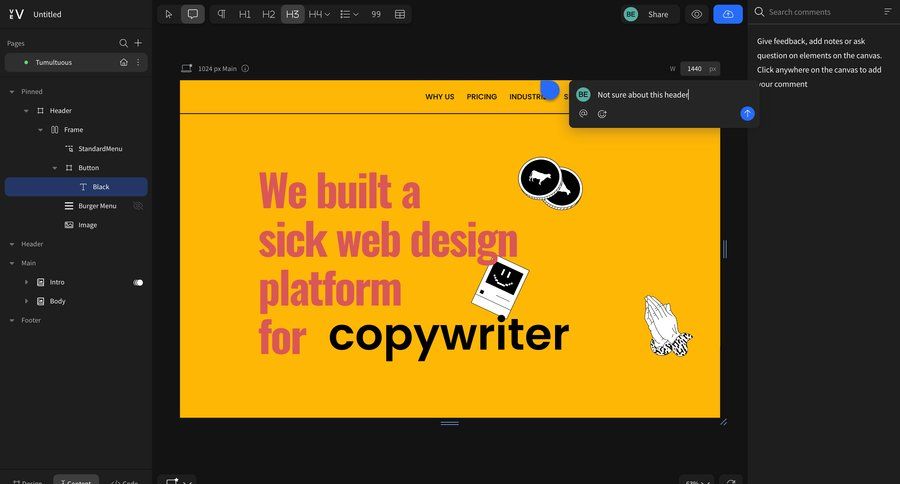Click the app logo at the top left
This screenshot has width=900, height=484.
click(x=17, y=14)
